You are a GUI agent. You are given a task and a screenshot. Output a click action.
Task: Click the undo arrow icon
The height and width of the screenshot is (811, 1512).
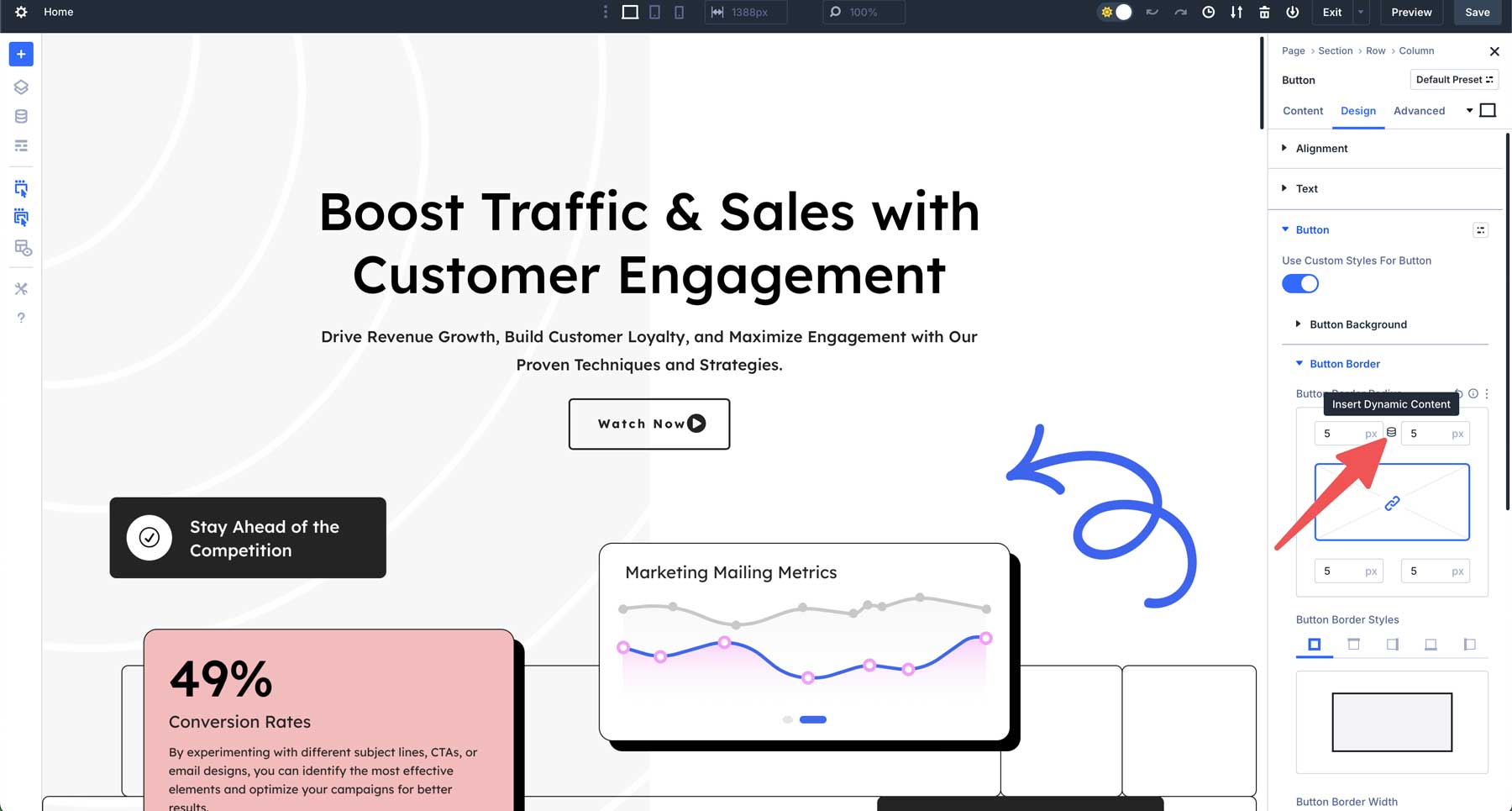[1152, 13]
